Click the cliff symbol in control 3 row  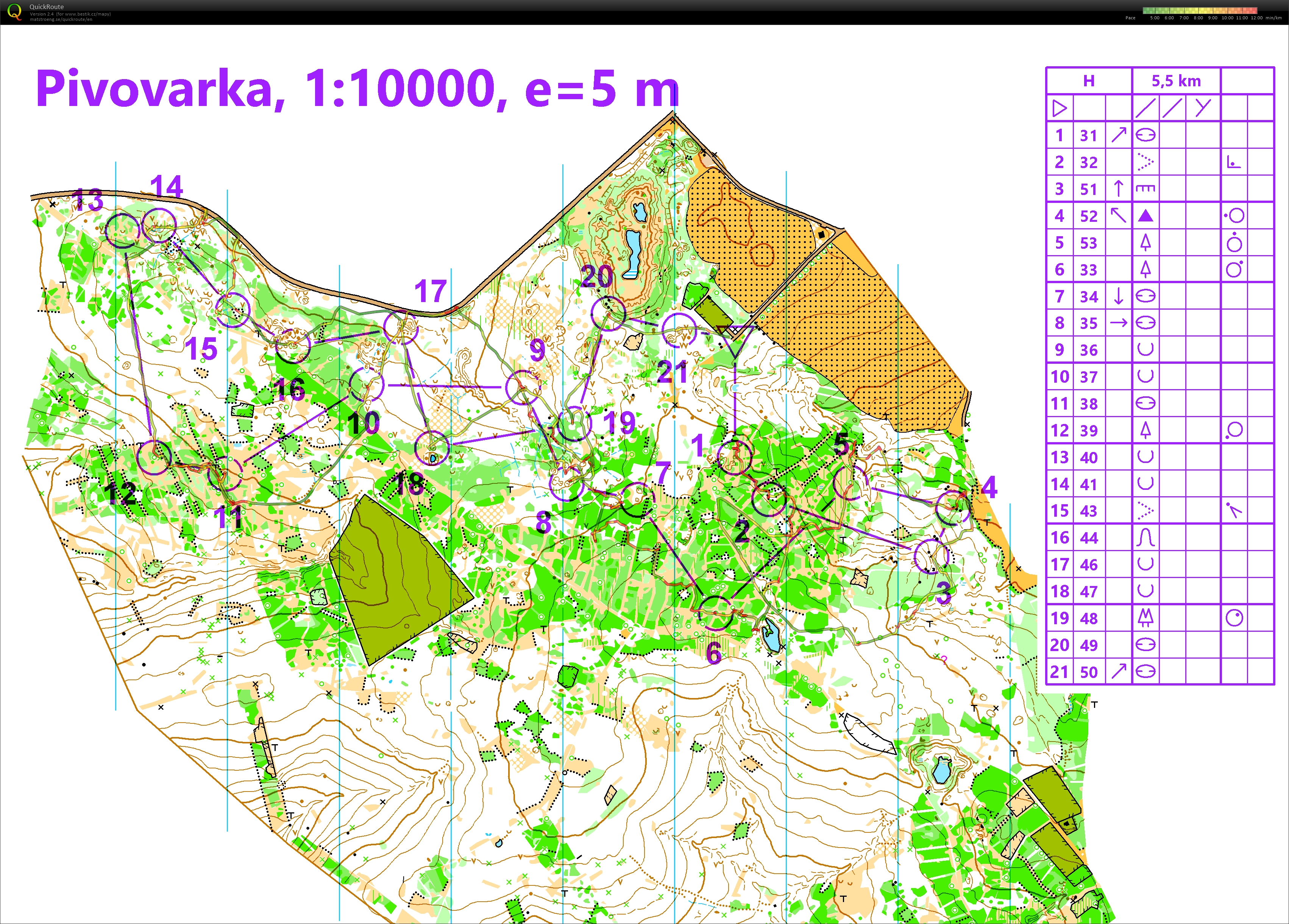click(1145, 189)
